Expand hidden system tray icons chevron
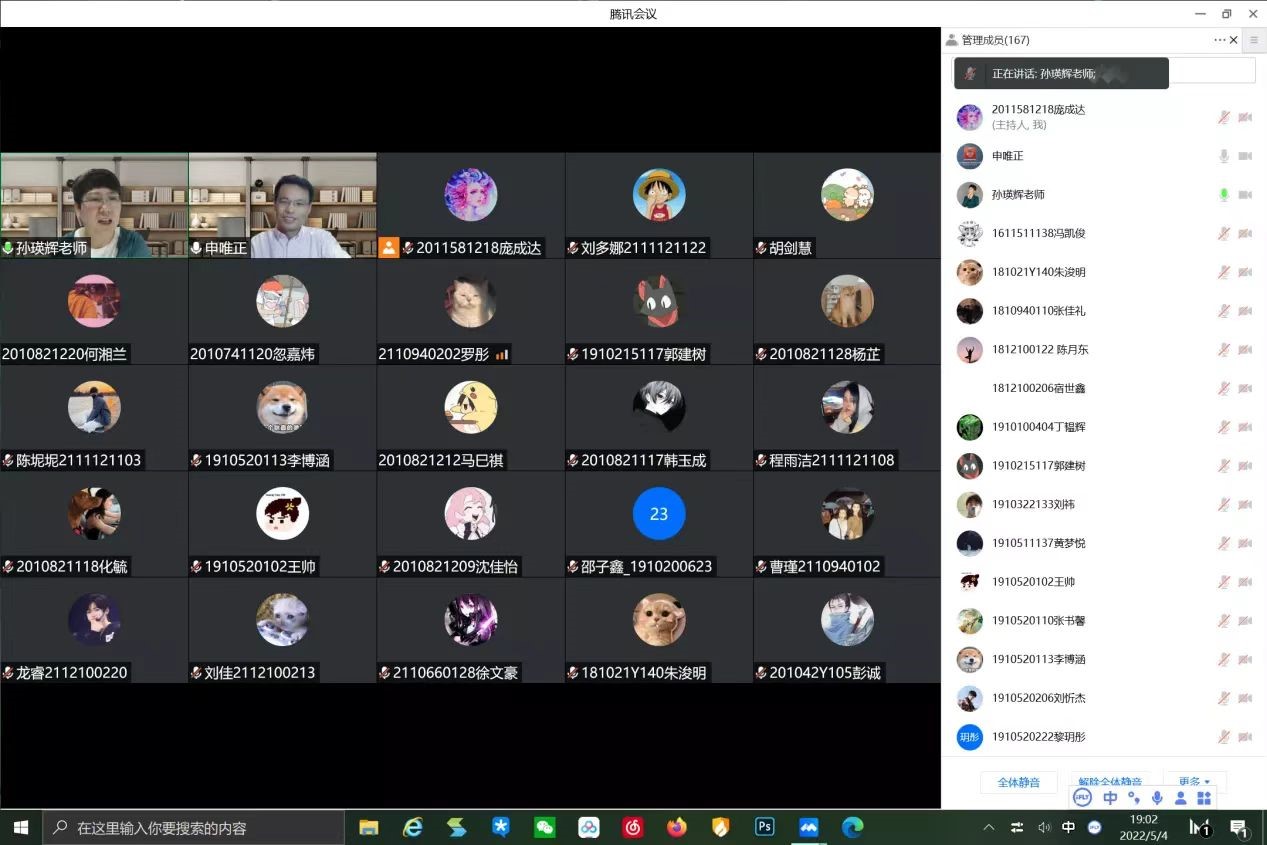 pyautogui.click(x=989, y=828)
